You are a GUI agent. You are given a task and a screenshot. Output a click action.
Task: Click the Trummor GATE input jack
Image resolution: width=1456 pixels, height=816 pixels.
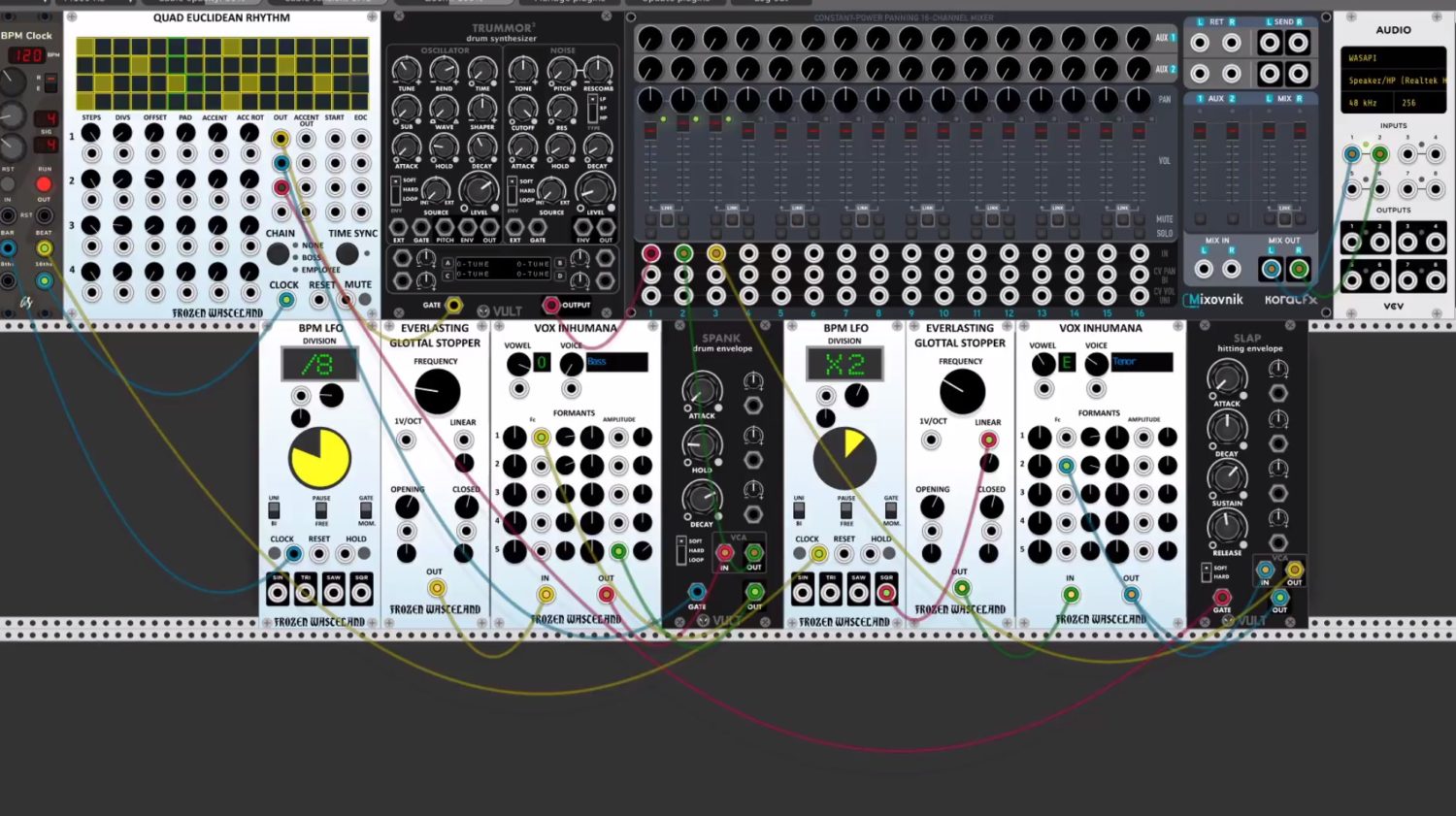tap(453, 305)
